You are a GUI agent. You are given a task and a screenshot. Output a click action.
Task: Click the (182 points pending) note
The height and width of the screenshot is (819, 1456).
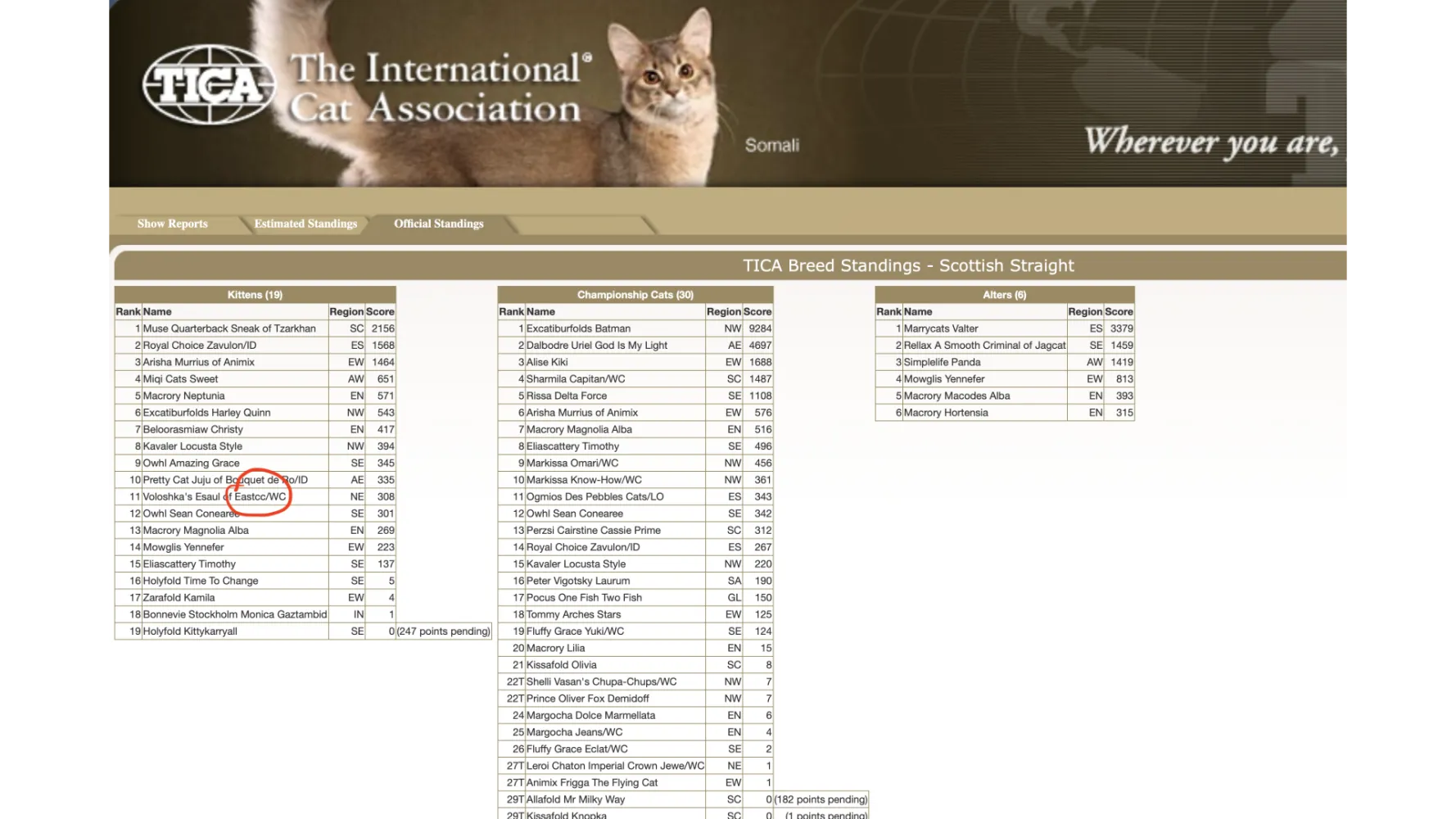tap(821, 799)
